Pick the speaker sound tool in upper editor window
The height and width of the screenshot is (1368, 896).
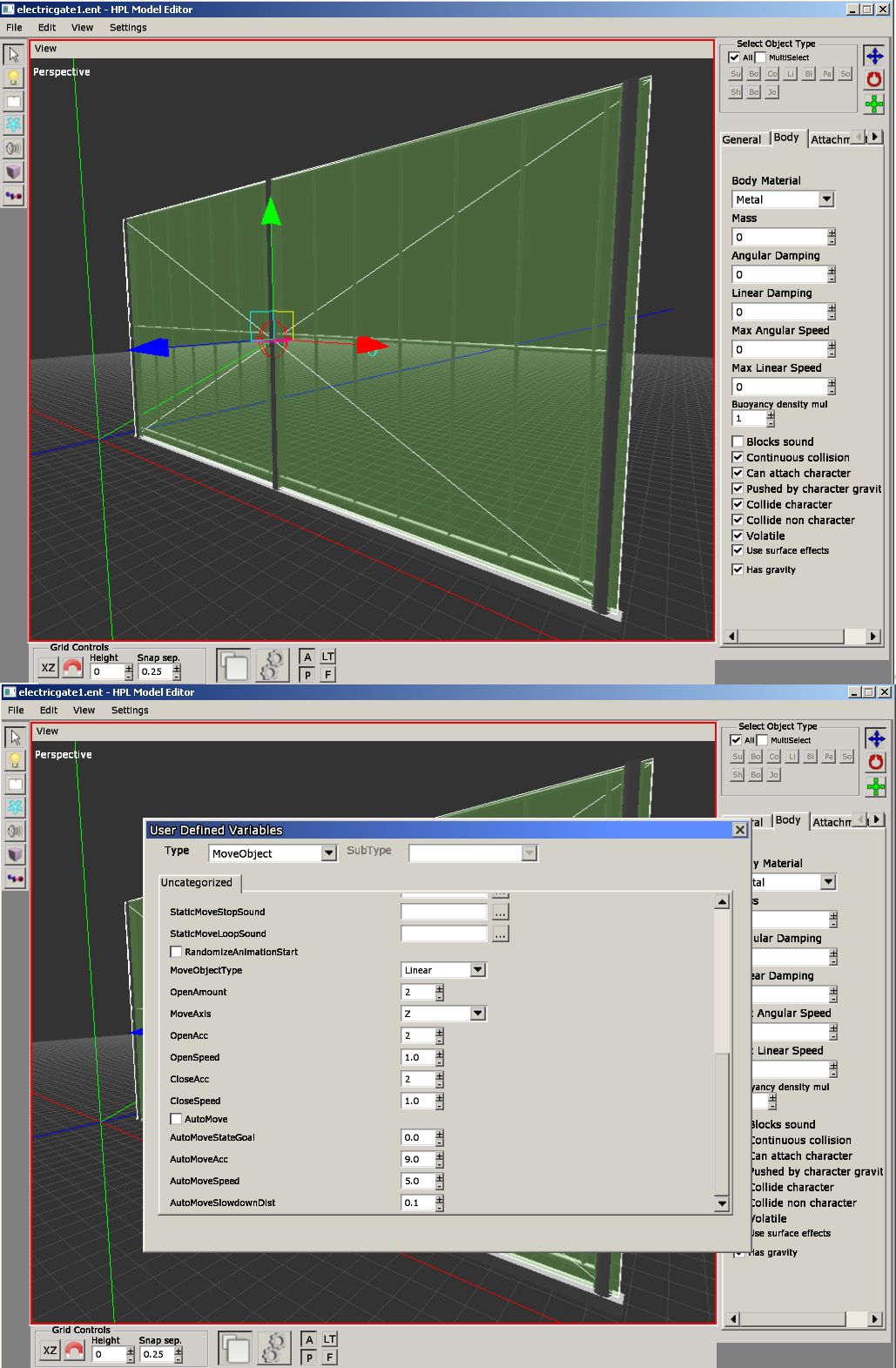(x=13, y=148)
